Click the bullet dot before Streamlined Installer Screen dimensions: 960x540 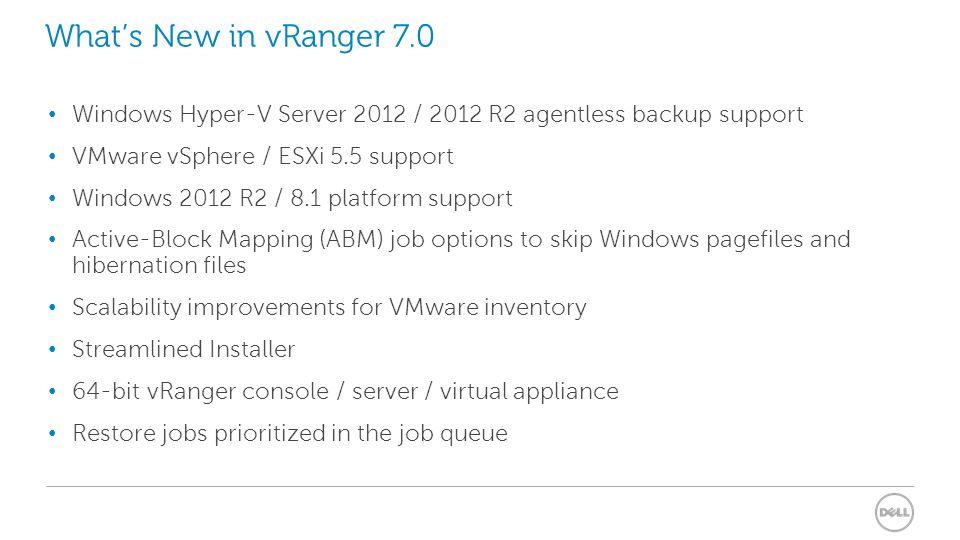click(52, 350)
